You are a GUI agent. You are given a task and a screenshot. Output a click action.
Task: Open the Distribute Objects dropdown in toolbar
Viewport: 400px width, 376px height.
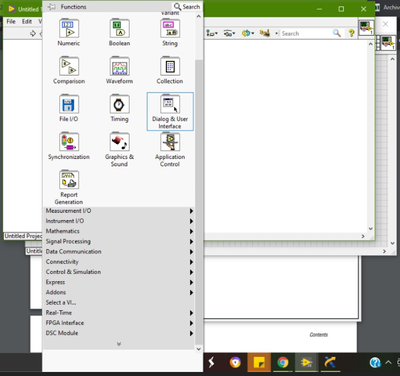[x=229, y=33]
